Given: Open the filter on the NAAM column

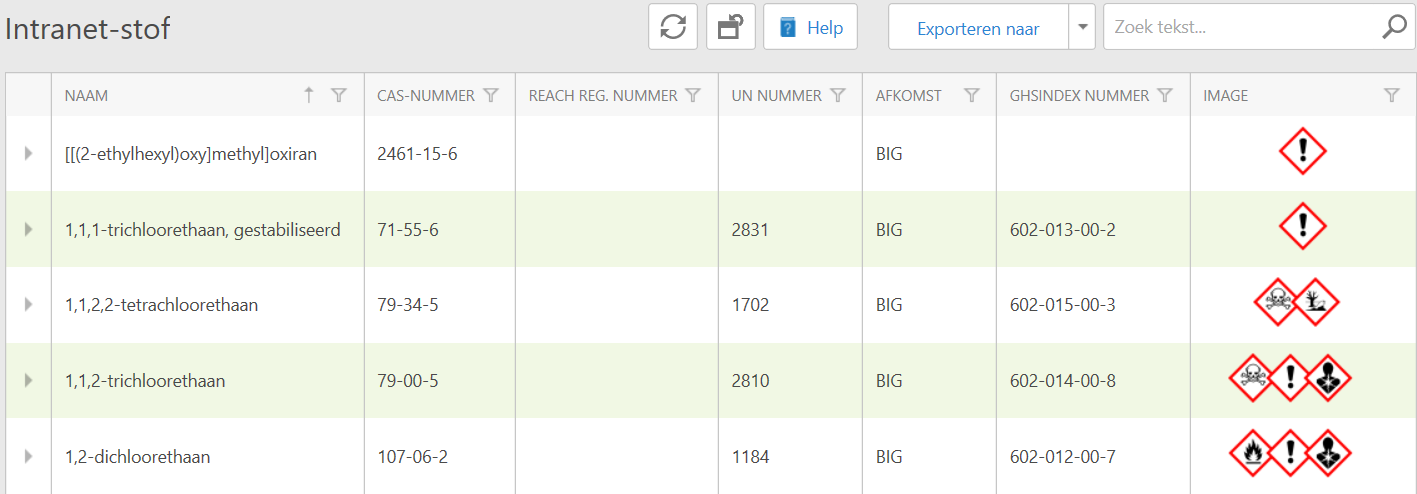Looking at the screenshot, I should click(339, 96).
